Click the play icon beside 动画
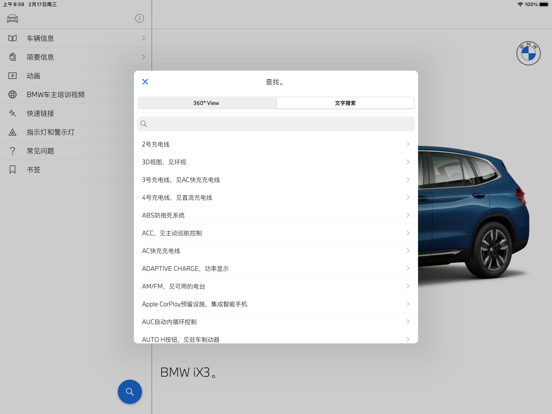The image size is (552, 414). coord(12,76)
